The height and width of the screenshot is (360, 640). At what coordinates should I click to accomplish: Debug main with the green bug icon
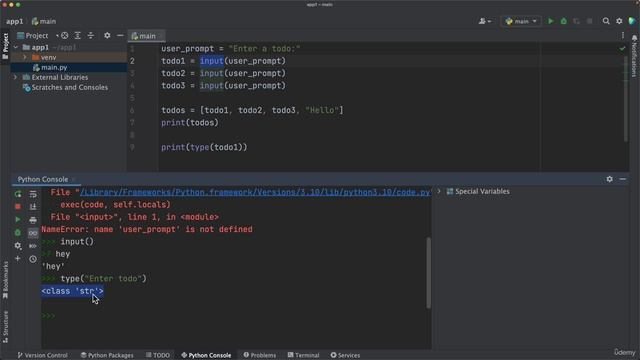pos(564,21)
